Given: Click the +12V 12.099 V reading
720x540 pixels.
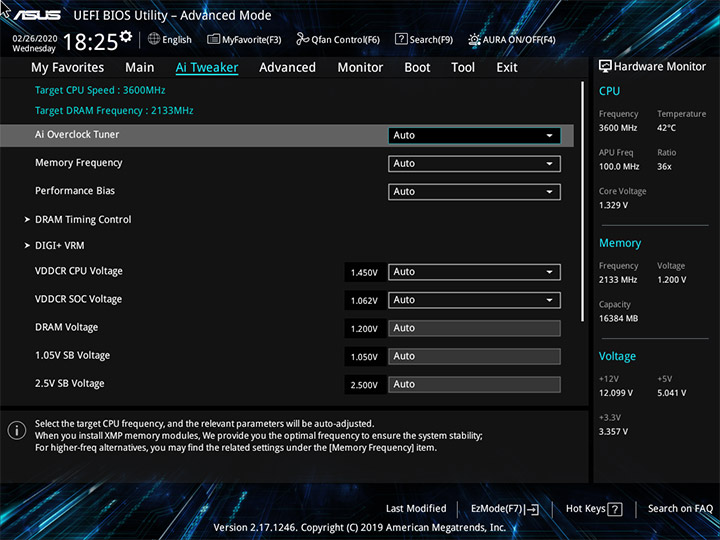Looking at the screenshot, I should pyautogui.click(x=616, y=393).
